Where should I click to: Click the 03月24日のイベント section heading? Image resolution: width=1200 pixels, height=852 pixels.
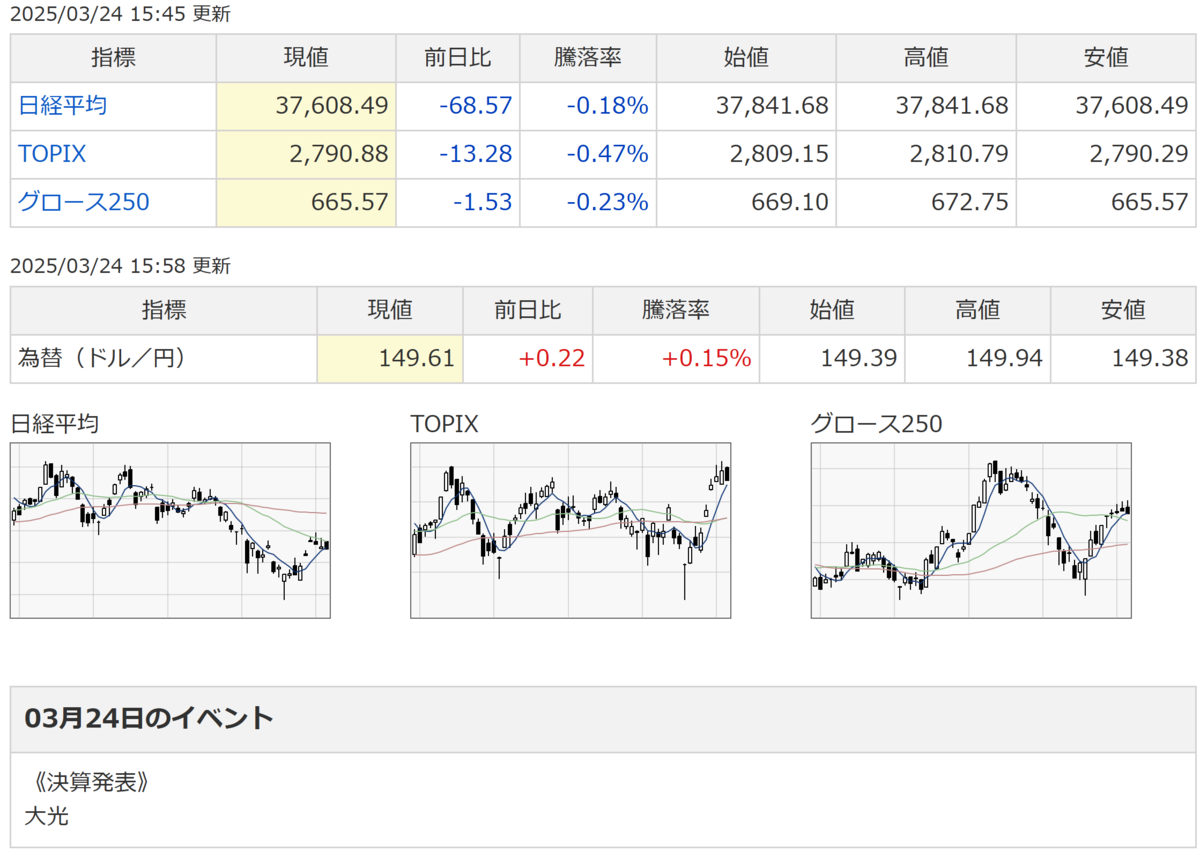148,718
